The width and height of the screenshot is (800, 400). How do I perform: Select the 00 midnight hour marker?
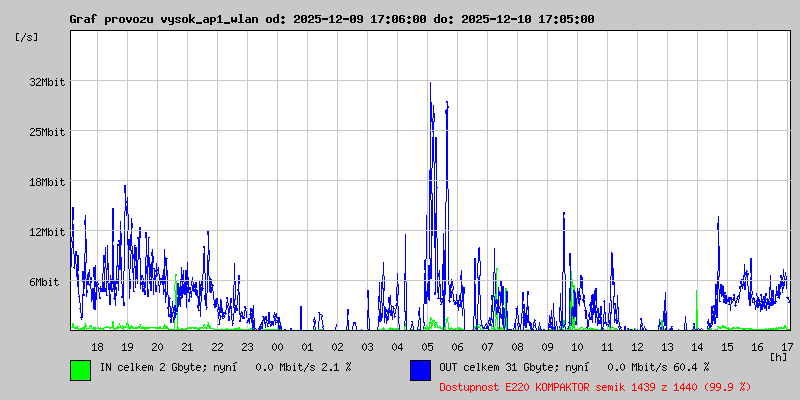point(277,347)
